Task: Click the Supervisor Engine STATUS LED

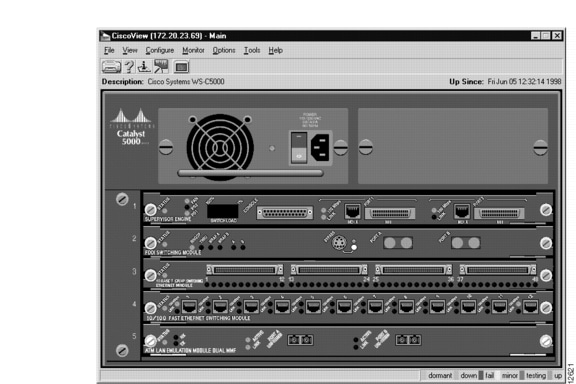Action: point(165,211)
